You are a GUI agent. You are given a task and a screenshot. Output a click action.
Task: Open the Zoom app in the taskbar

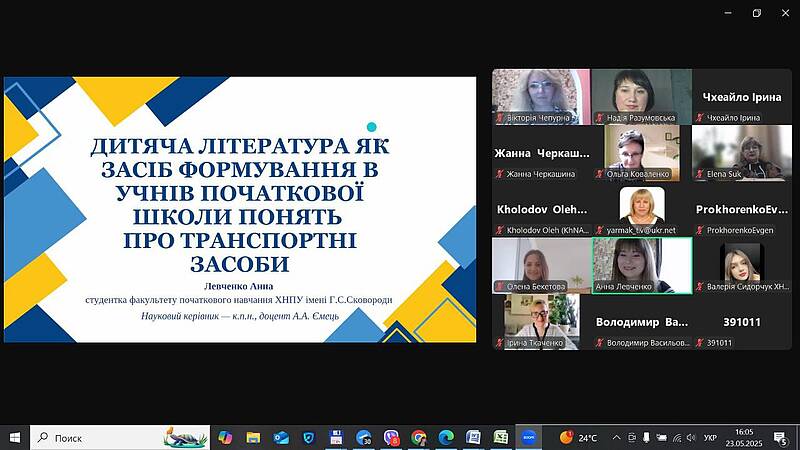pyautogui.click(x=529, y=438)
